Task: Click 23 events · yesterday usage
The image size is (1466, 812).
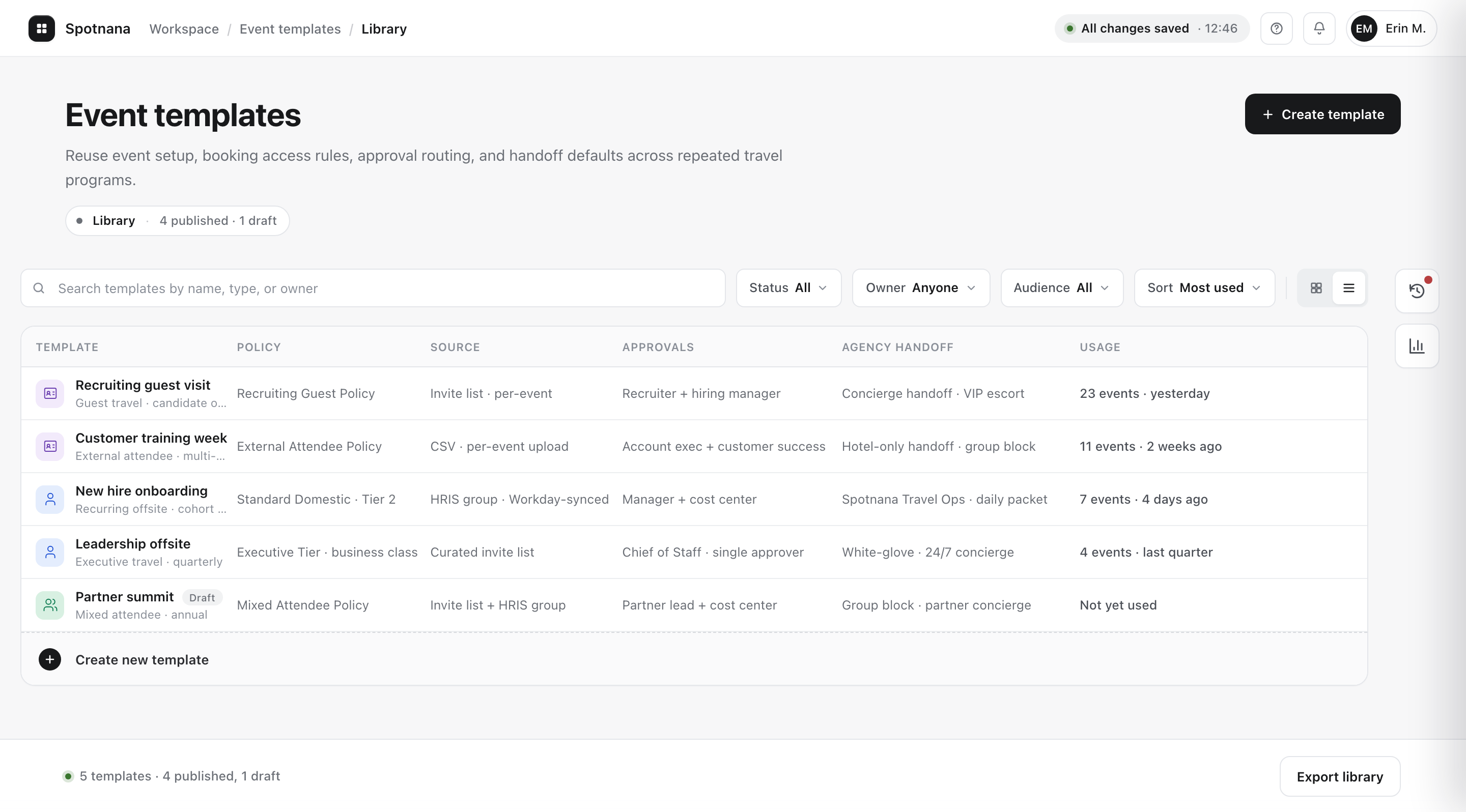Action: (1144, 393)
